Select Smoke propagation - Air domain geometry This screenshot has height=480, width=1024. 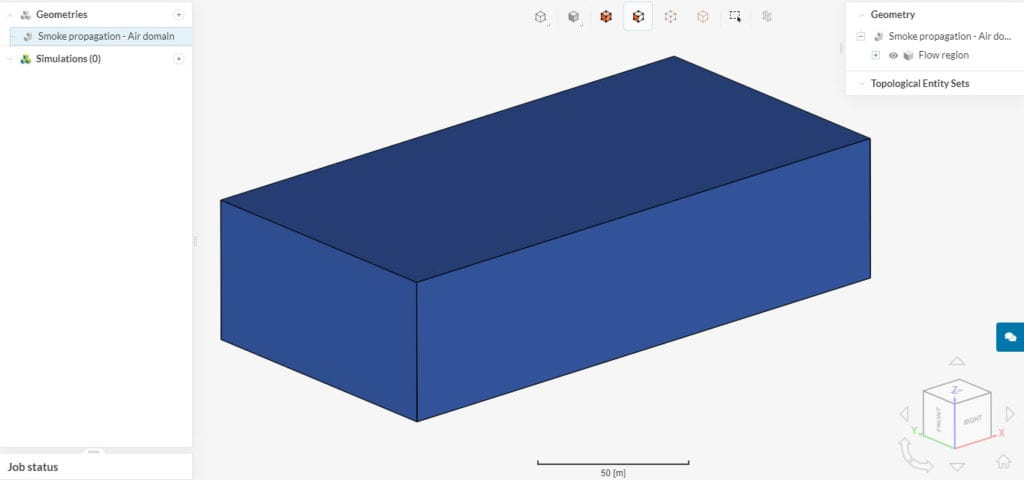pos(101,37)
